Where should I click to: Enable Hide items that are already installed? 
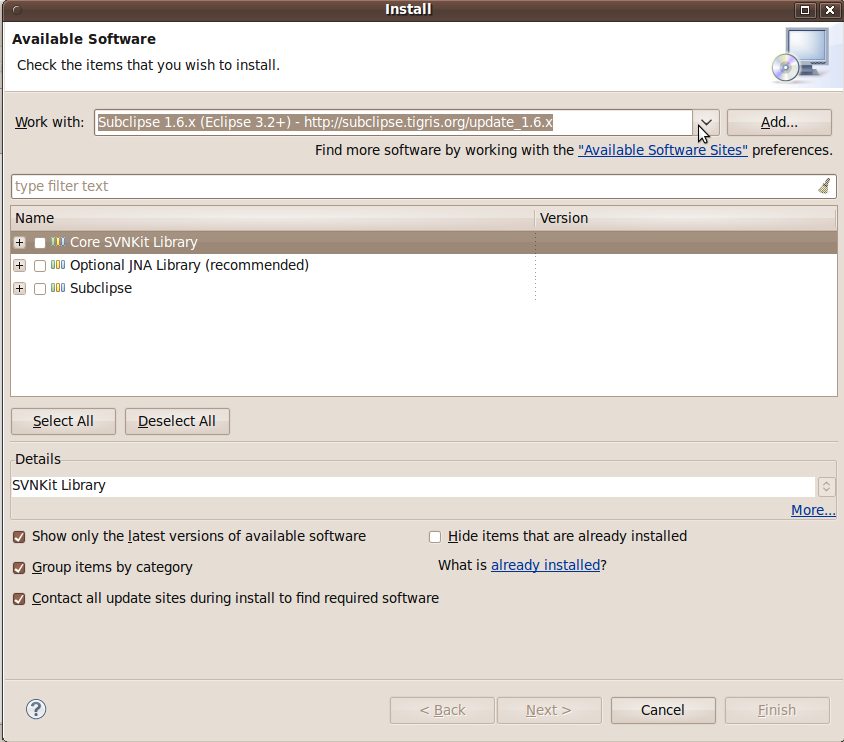click(435, 537)
